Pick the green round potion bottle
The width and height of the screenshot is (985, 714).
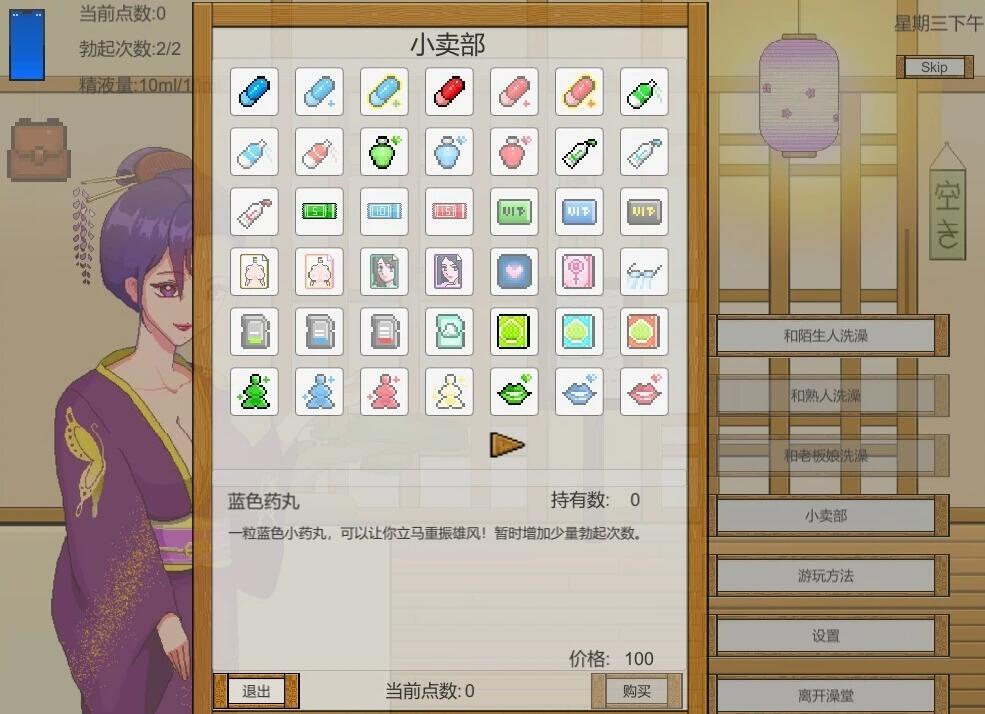click(384, 151)
